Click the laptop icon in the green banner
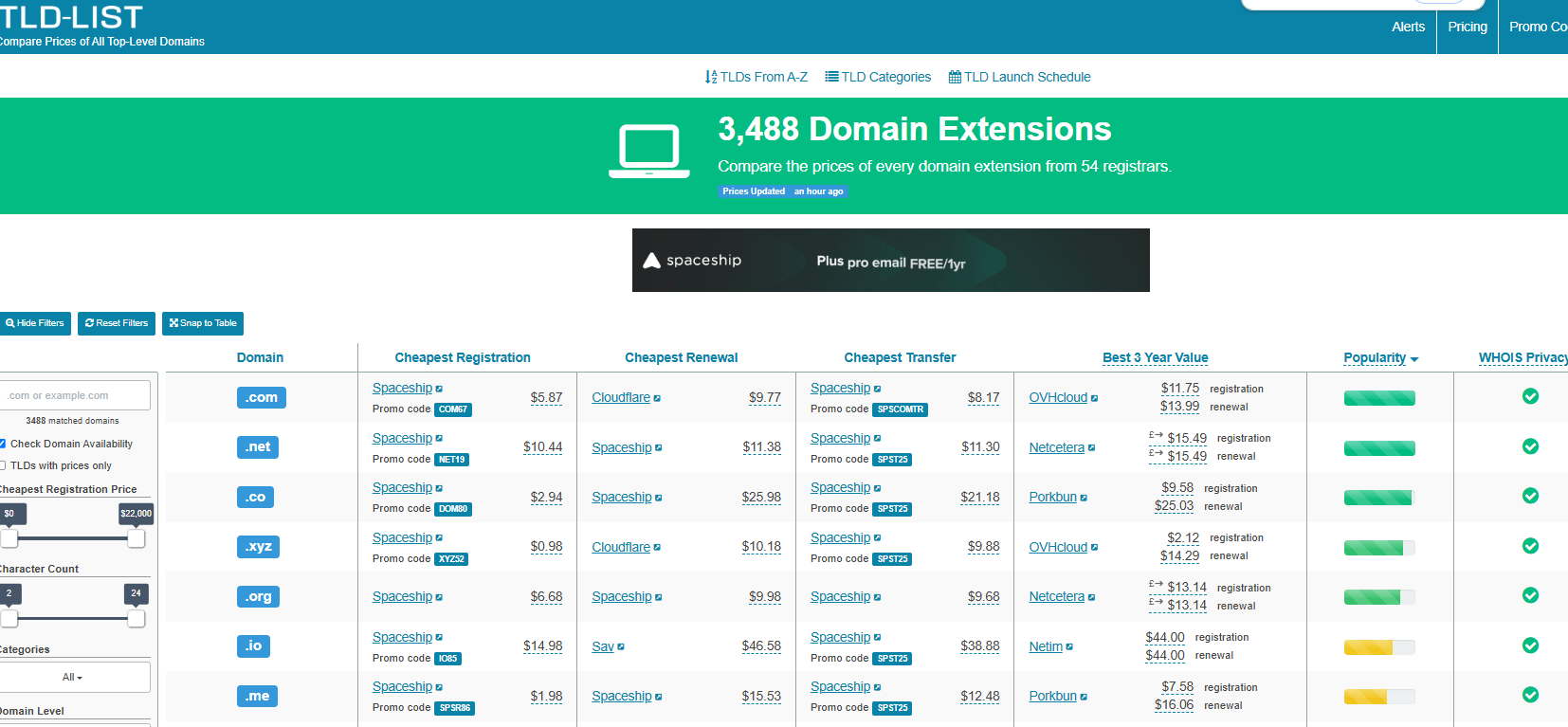 coord(649,152)
